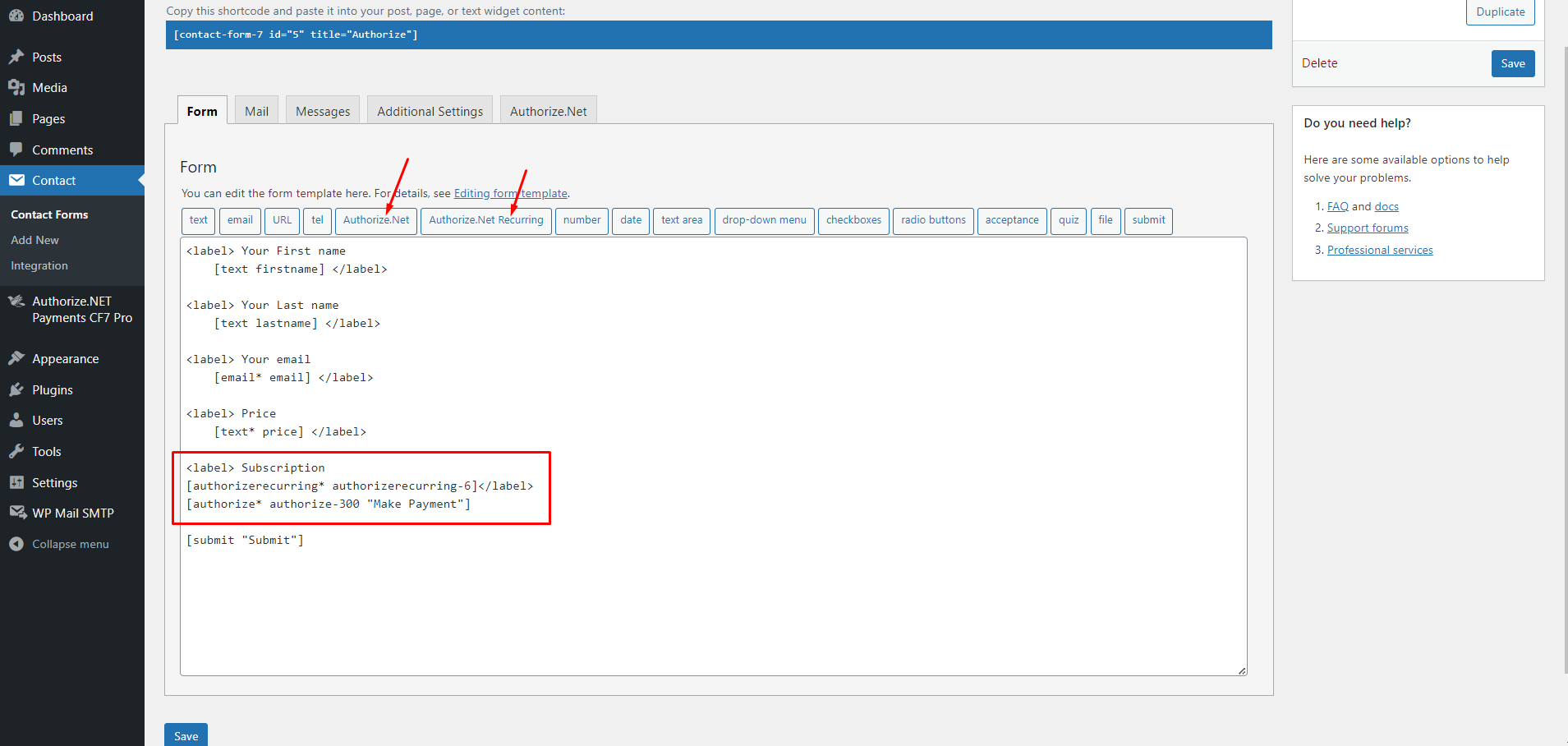Add an Authorize.Net Recurring tag

pyautogui.click(x=485, y=220)
